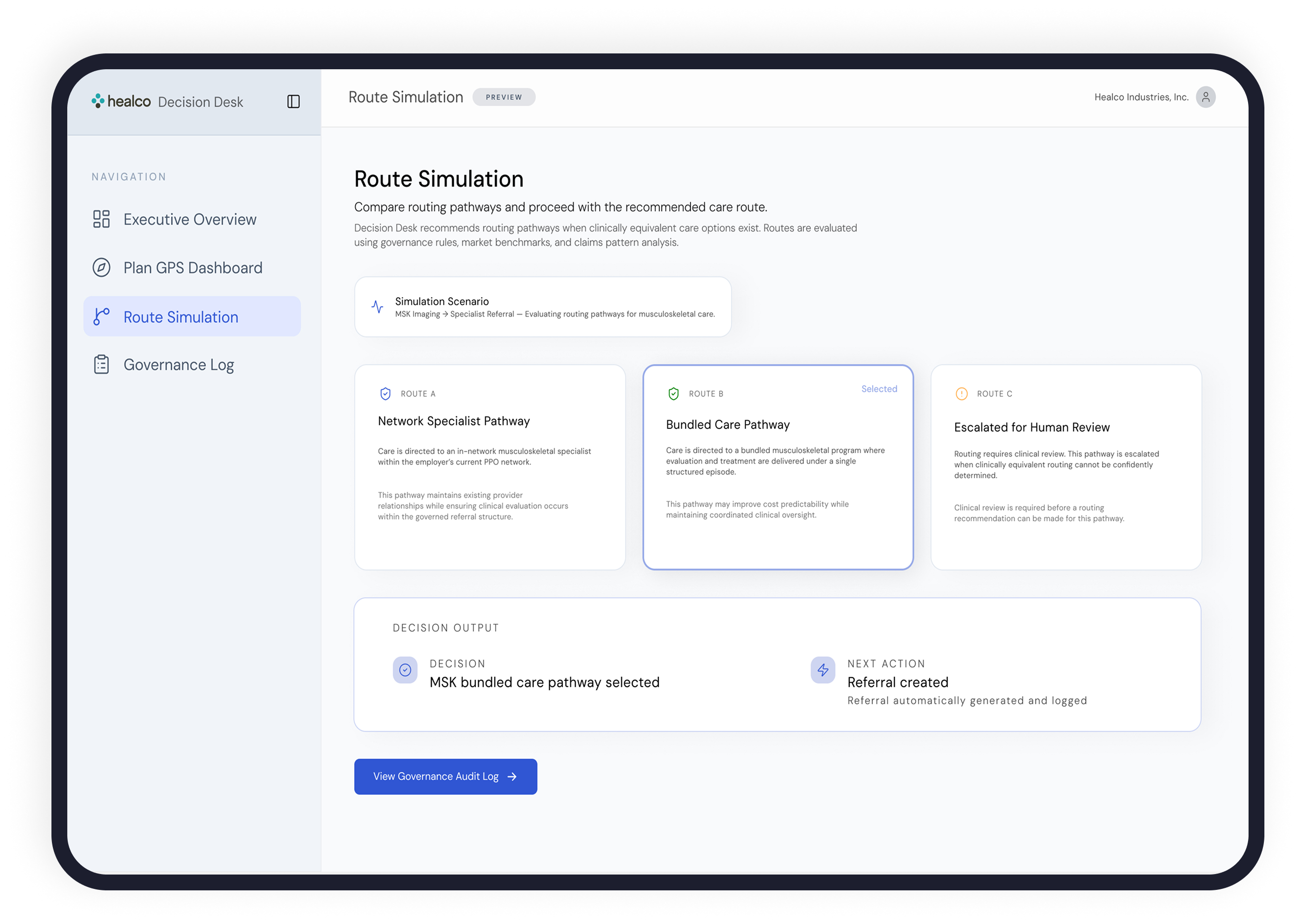Click the Executive Overview grid icon
This screenshot has height=924, width=1300.
click(x=101, y=219)
